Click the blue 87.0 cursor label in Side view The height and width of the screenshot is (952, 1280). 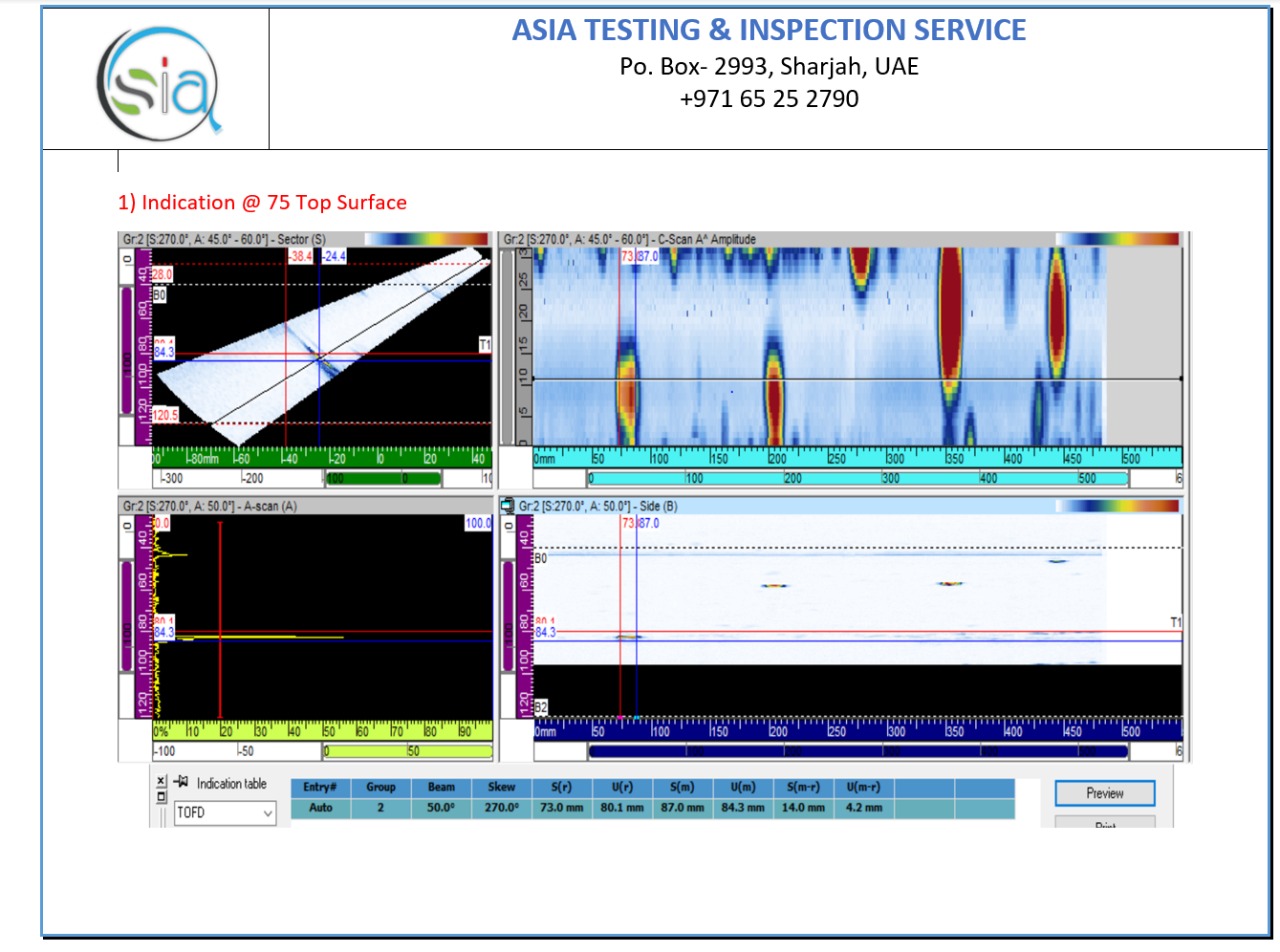click(x=648, y=524)
